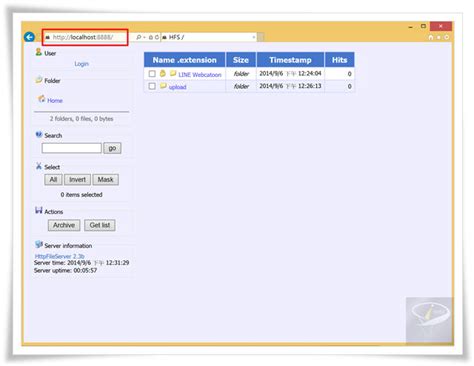474x366 pixels.
Task: Click the upload folder icon
Action: 163,86
